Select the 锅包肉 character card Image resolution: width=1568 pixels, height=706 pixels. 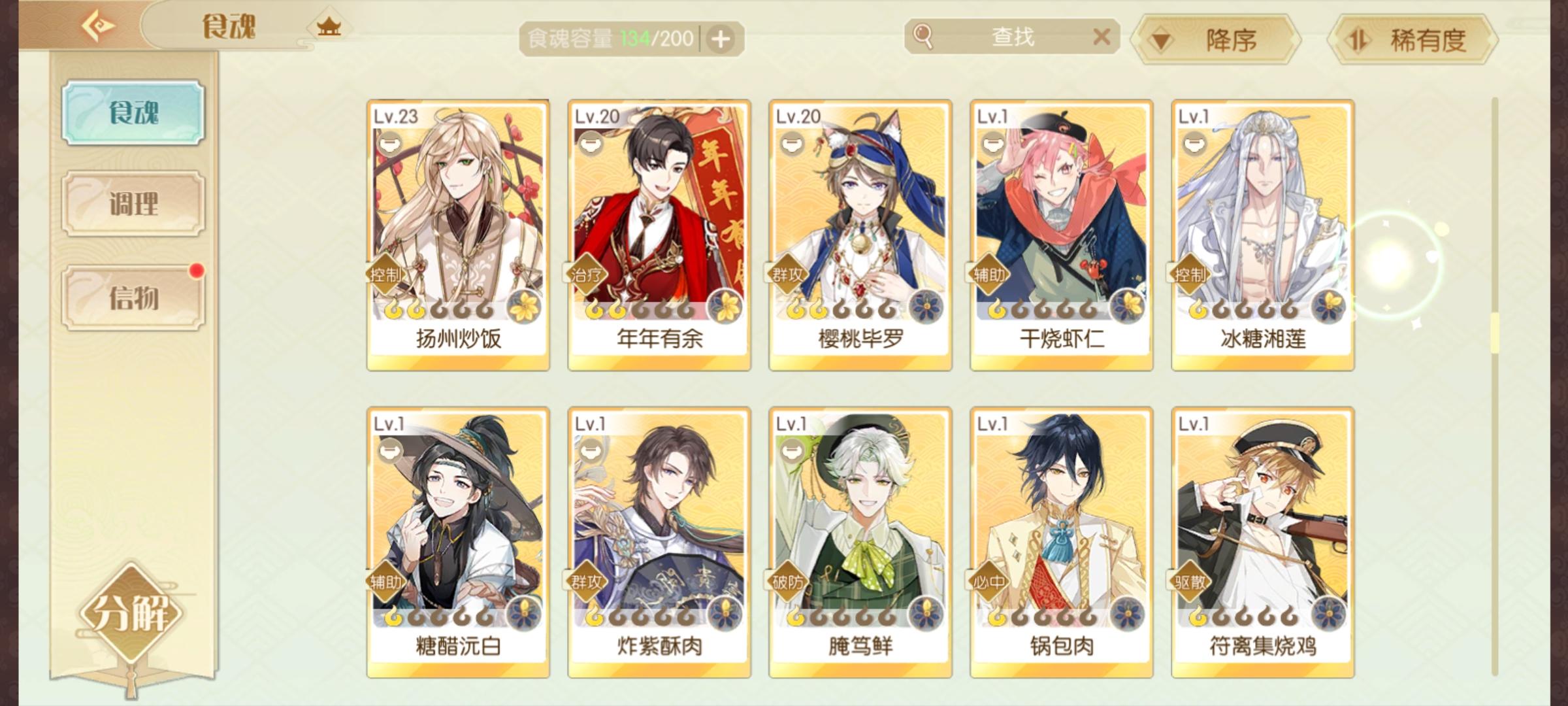1061,542
